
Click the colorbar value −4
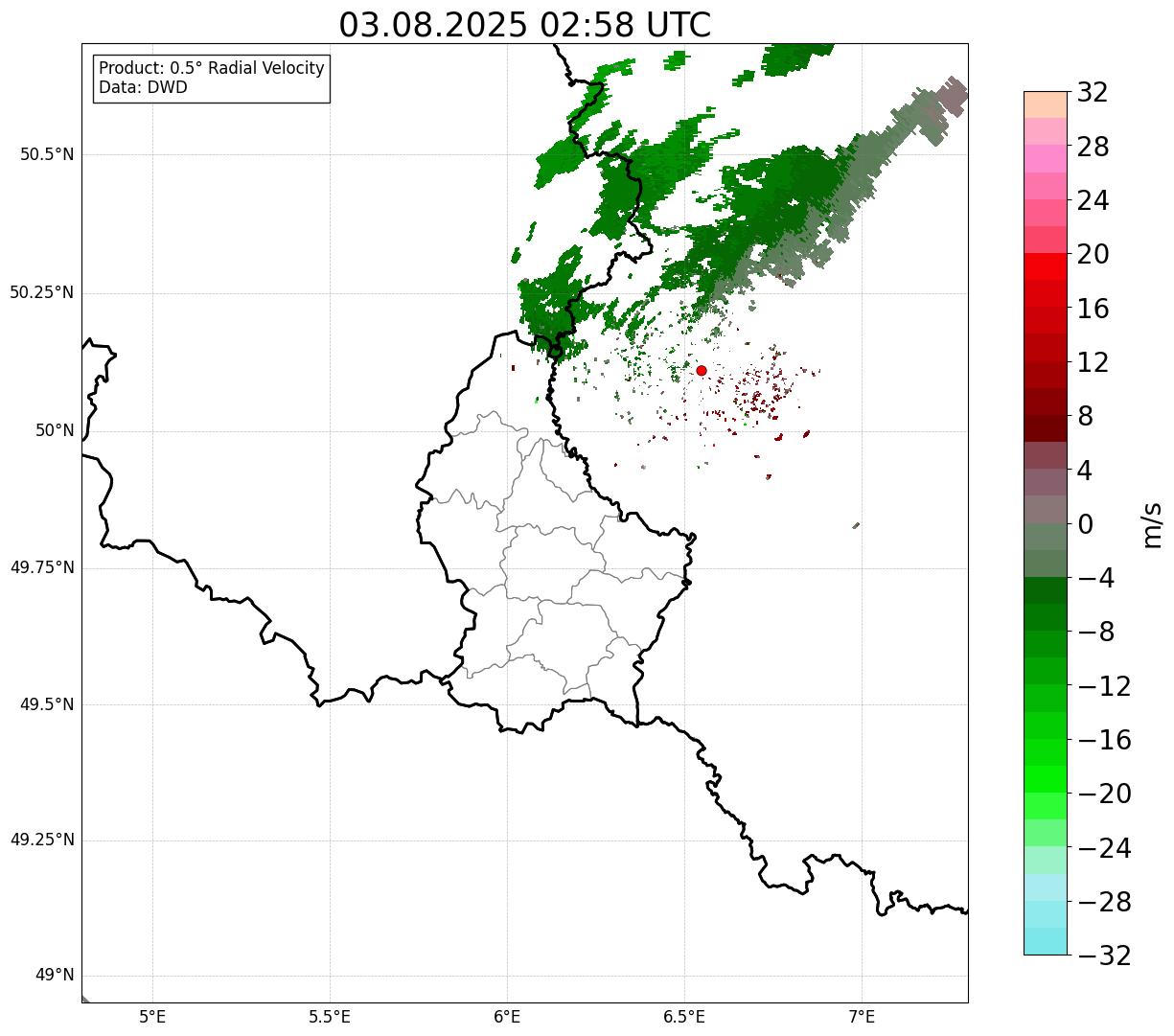coord(1096,578)
